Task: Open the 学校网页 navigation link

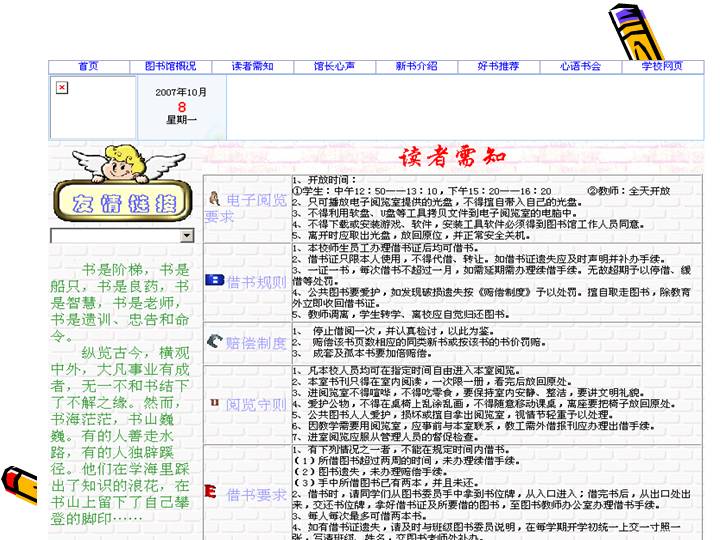Action: 662,66
